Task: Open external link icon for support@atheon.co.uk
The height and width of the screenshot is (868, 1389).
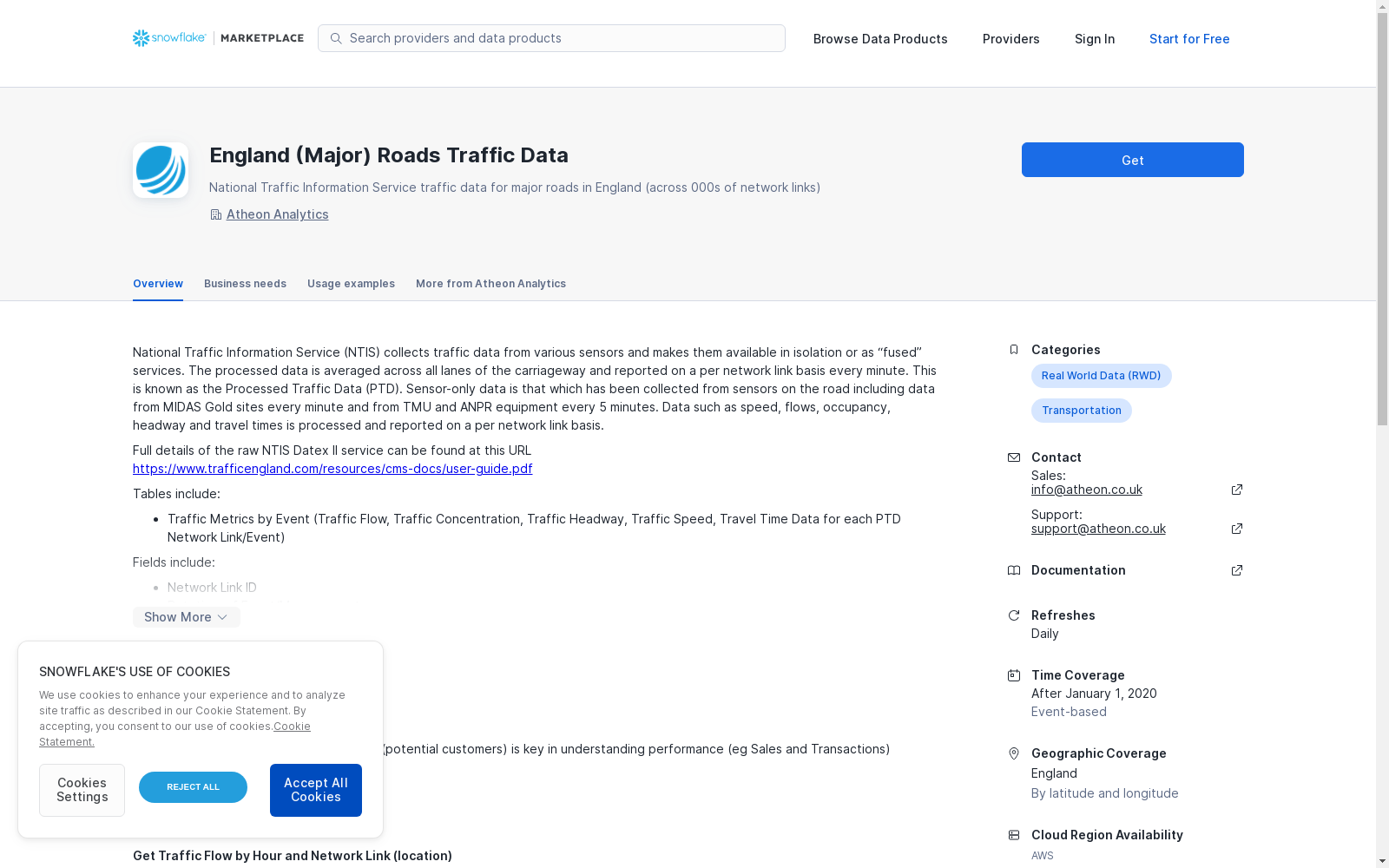Action: click(x=1237, y=529)
